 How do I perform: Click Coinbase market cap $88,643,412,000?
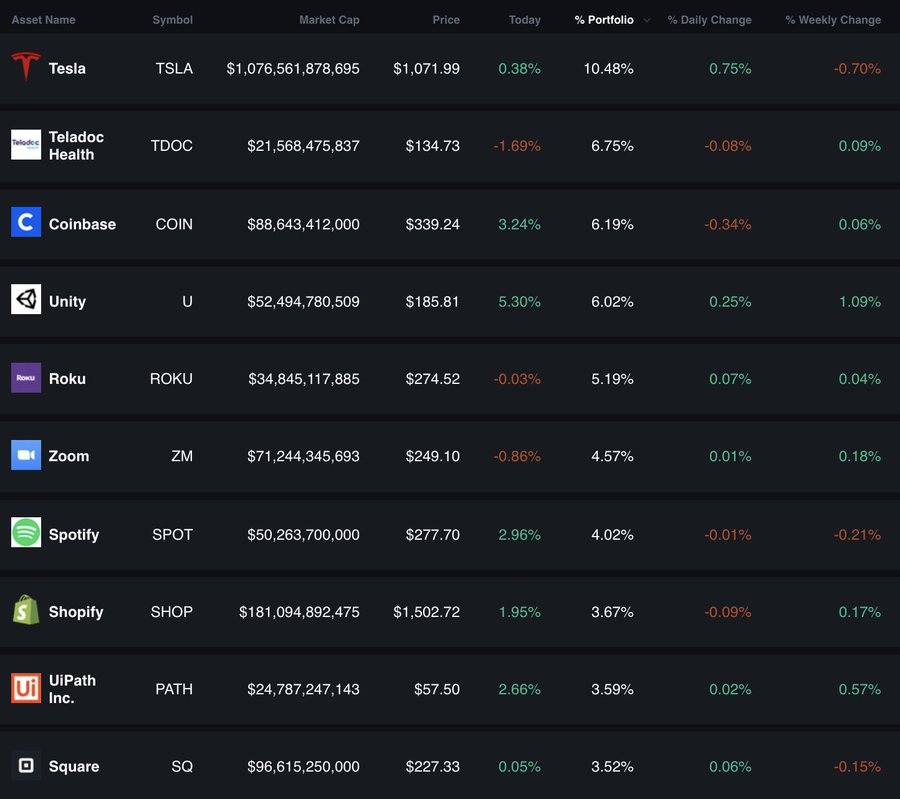303,224
